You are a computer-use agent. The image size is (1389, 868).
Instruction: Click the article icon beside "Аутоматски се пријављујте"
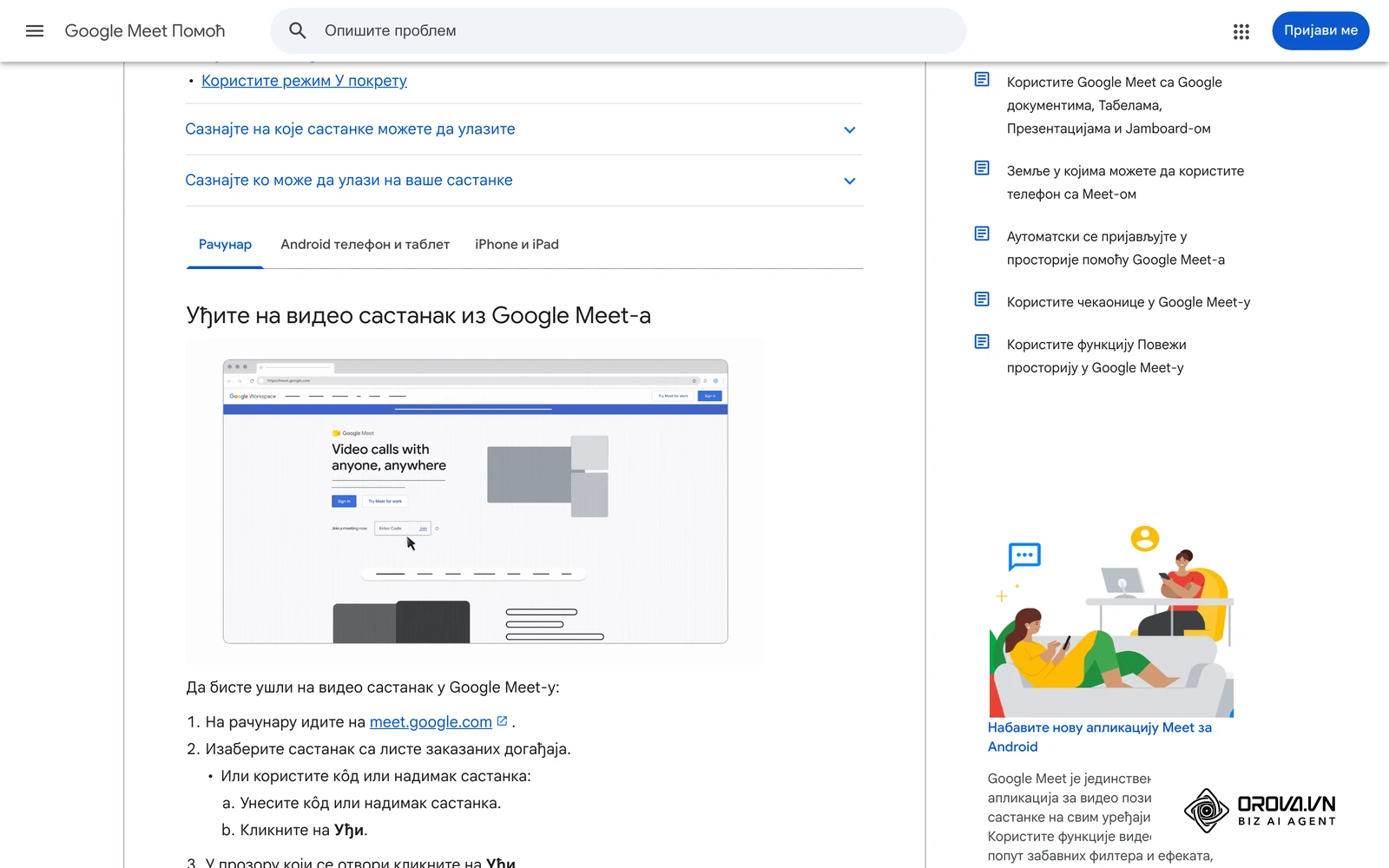[x=982, y=233]
